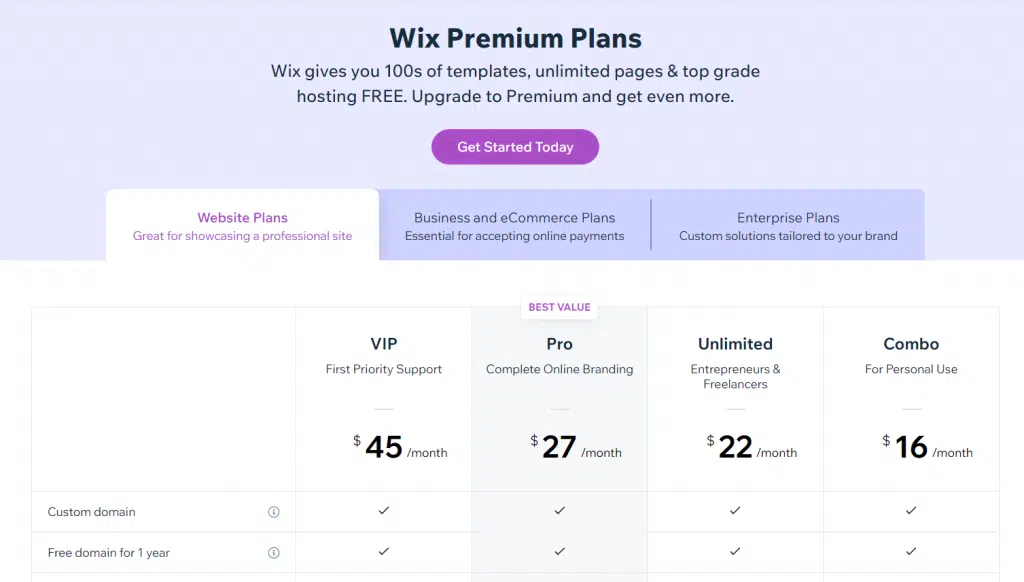Select the VIP plan heading
This screenshot has height=582, width=1024.
tap(384, 344)
